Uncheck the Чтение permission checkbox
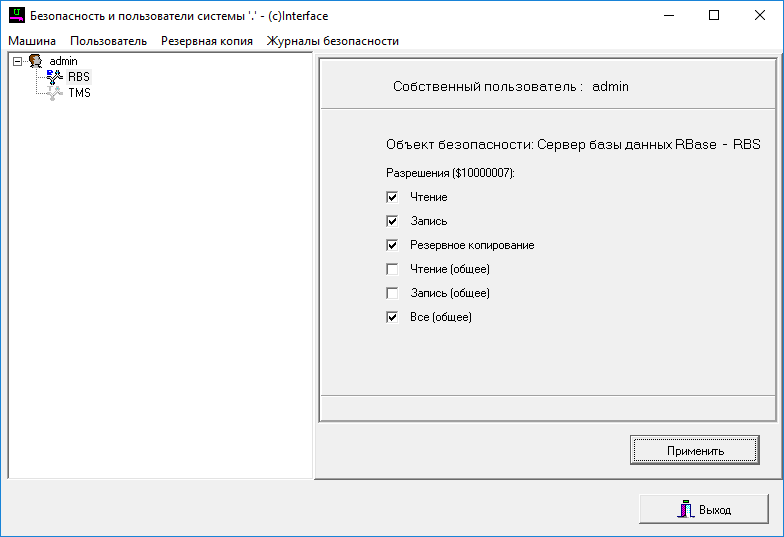Viewport: 784px width, 537px height. 392,197
